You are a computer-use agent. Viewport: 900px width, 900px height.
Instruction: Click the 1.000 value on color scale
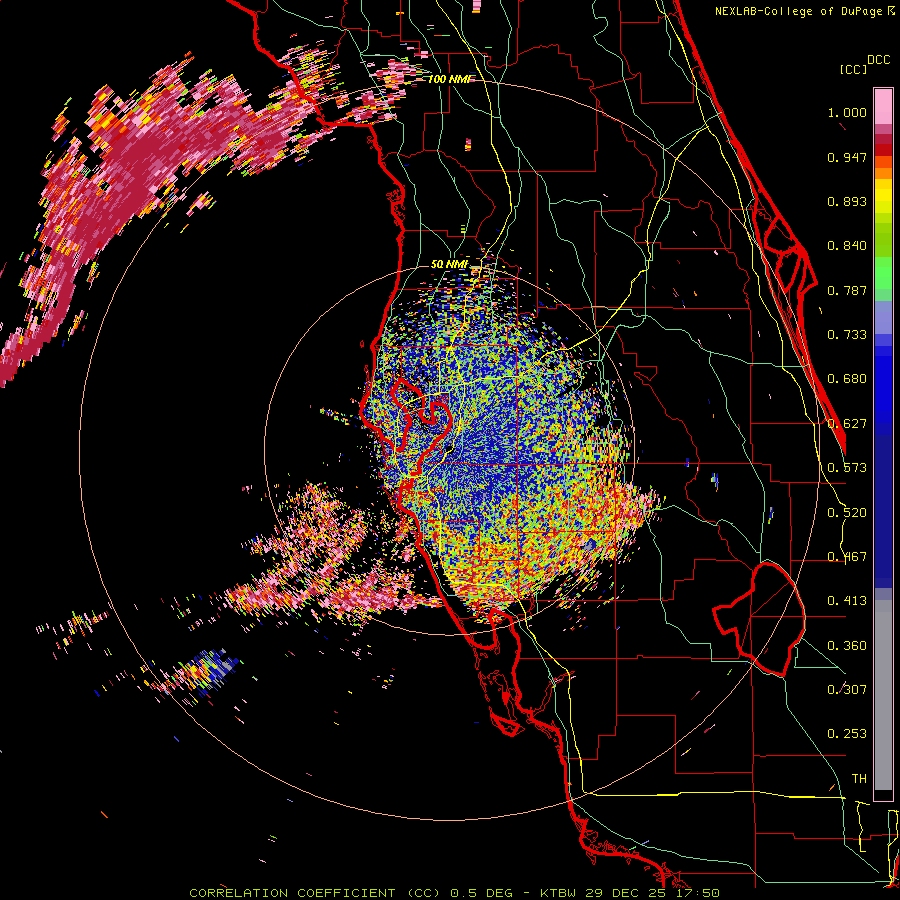(847, 112)
